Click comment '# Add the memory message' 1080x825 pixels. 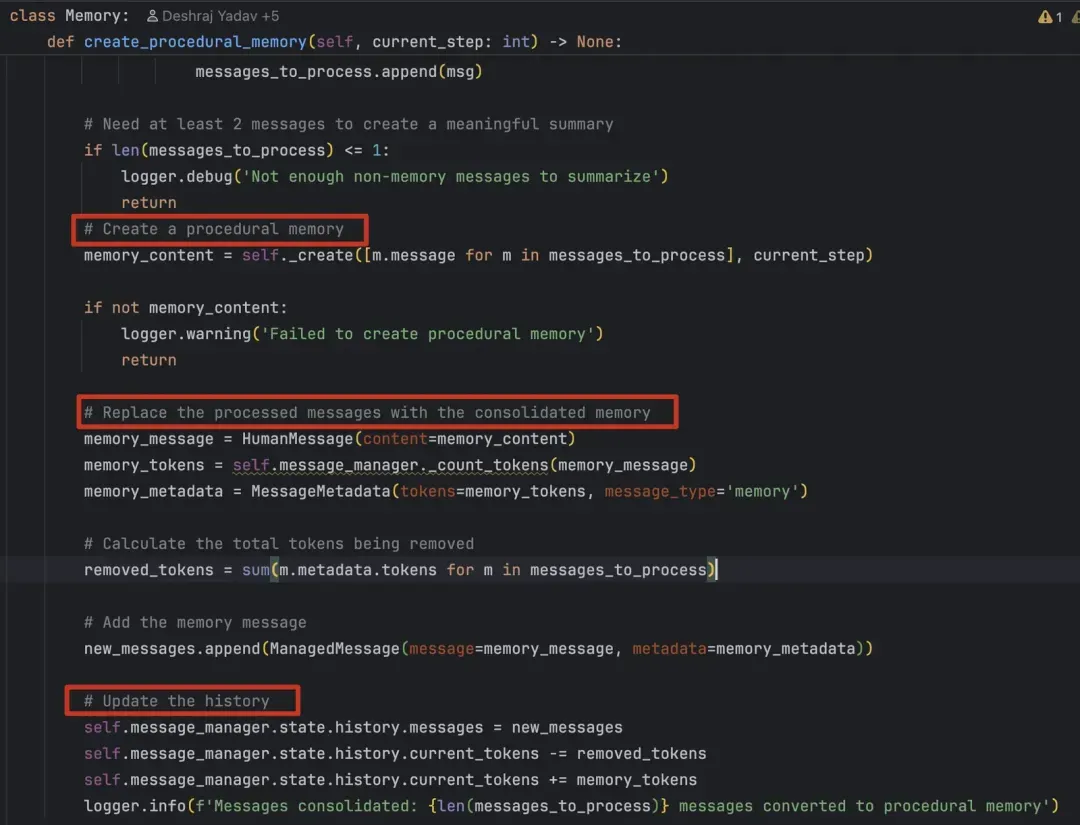[195, 623]
